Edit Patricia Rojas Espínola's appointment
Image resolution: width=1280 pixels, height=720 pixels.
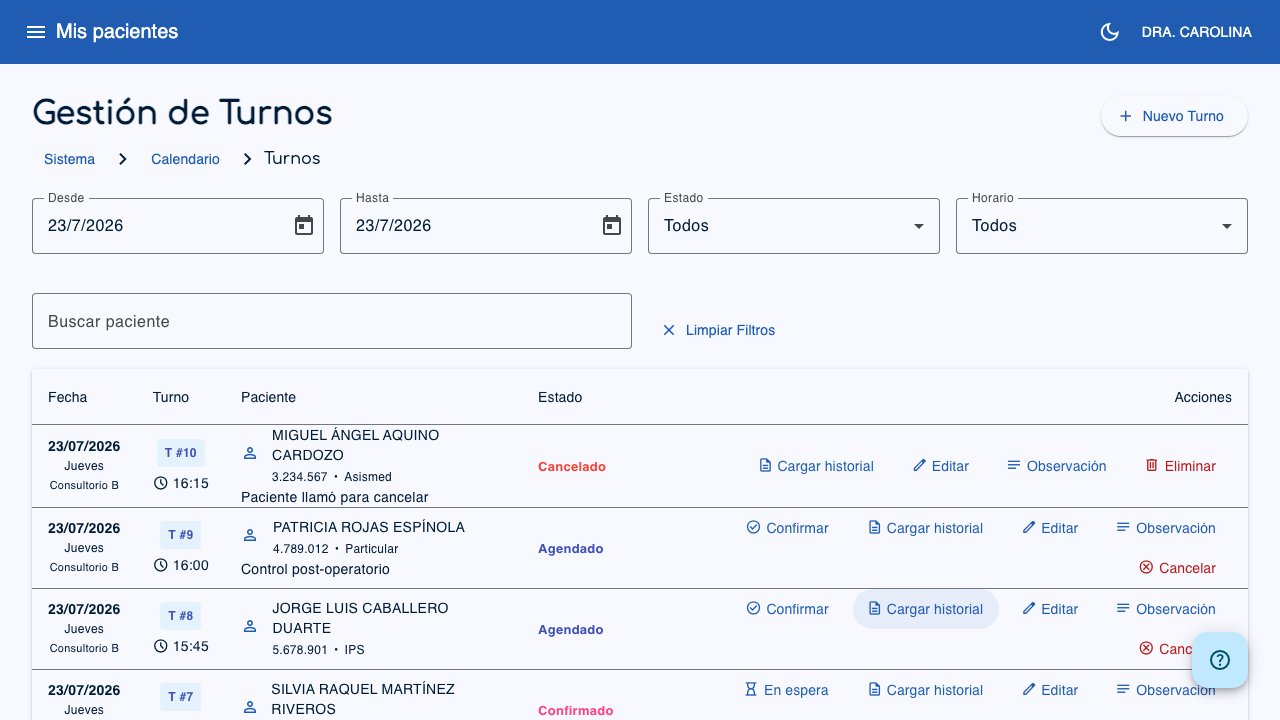click(x=1050, y=528)
